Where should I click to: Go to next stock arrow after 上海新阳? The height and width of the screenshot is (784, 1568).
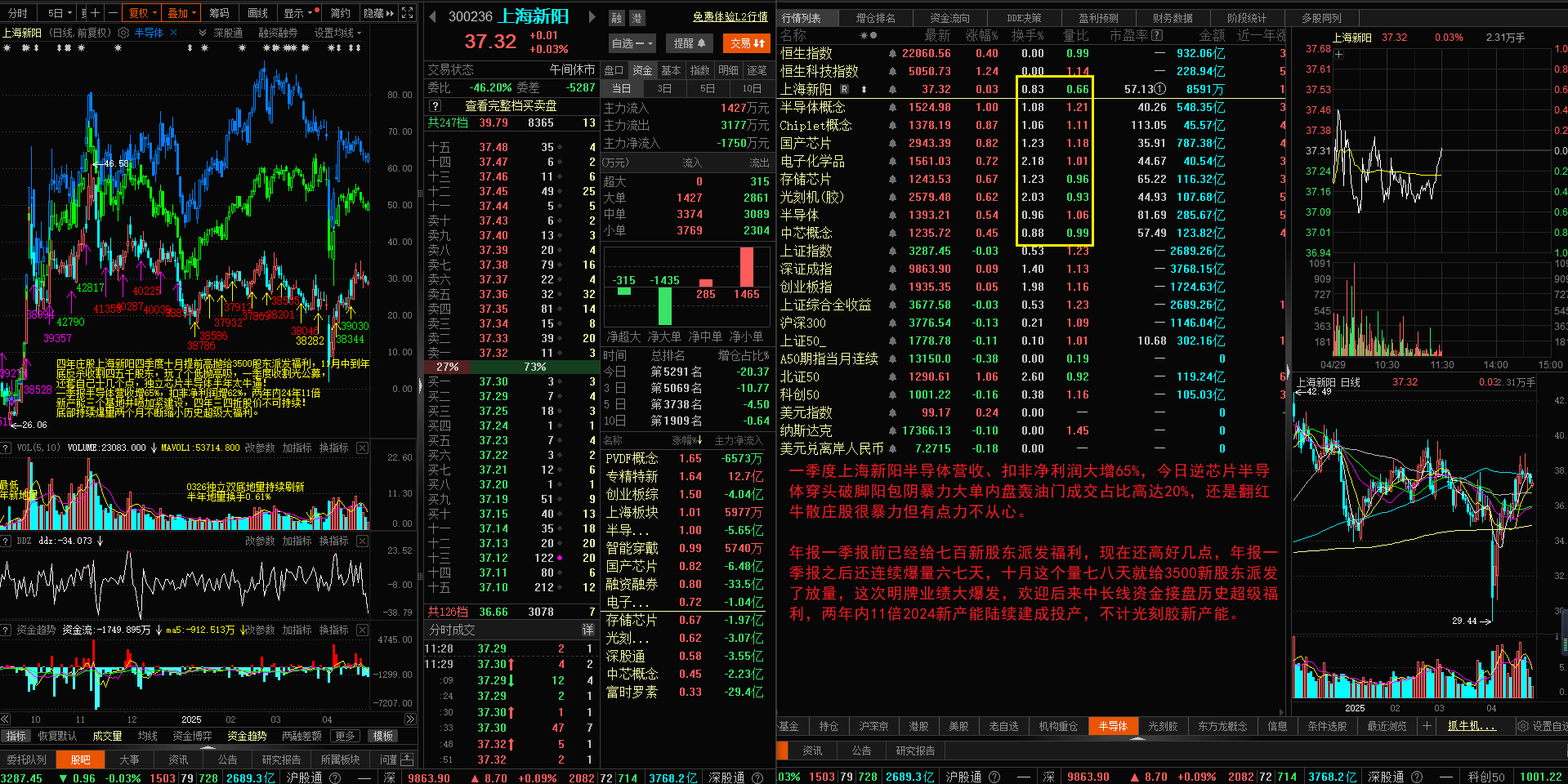tap(592, 16)
